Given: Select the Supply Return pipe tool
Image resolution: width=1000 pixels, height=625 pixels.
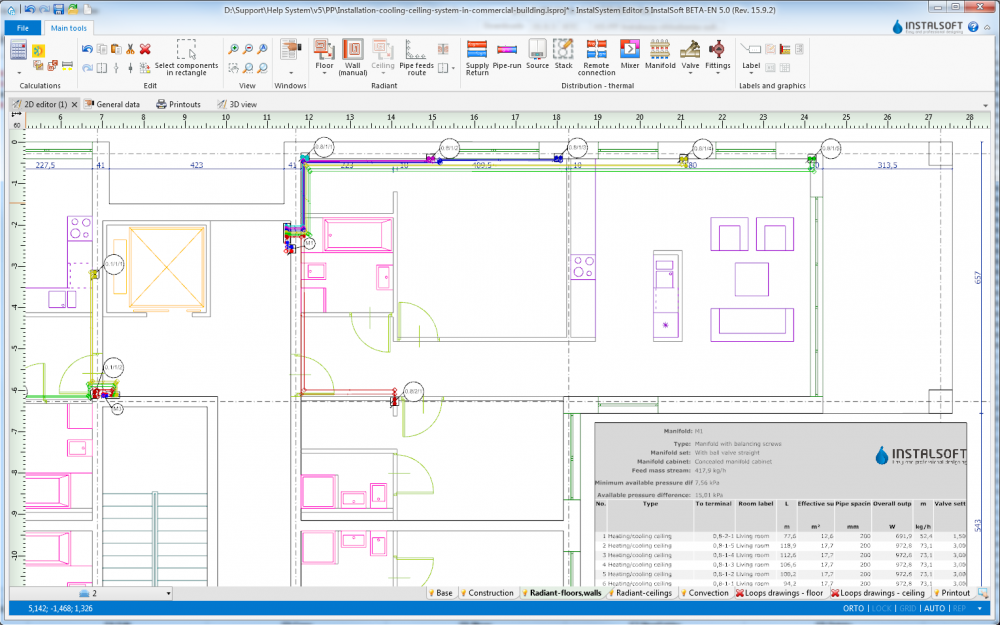Looking at the screenshot, I should coord(477,55).
